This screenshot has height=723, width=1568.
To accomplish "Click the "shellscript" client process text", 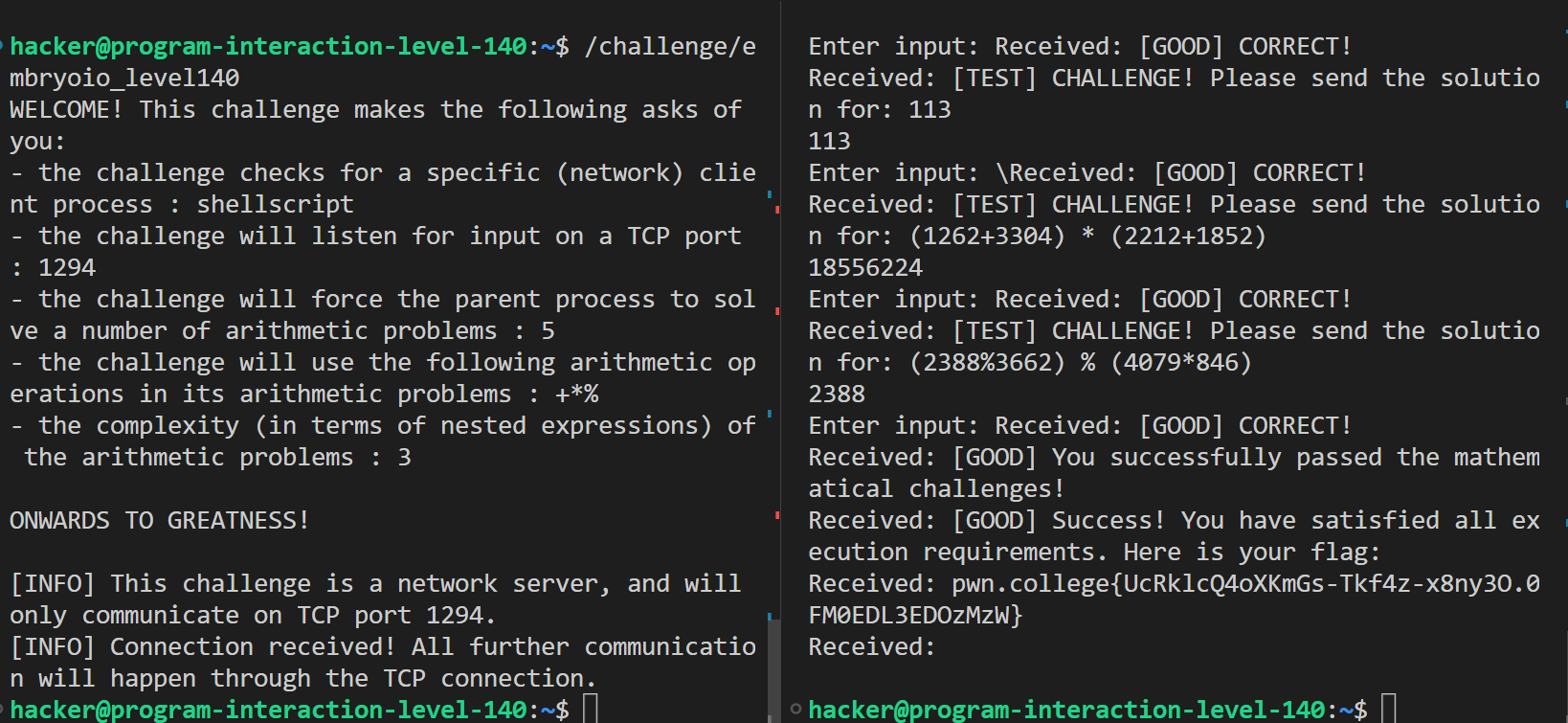I will (x=275, y=204).
